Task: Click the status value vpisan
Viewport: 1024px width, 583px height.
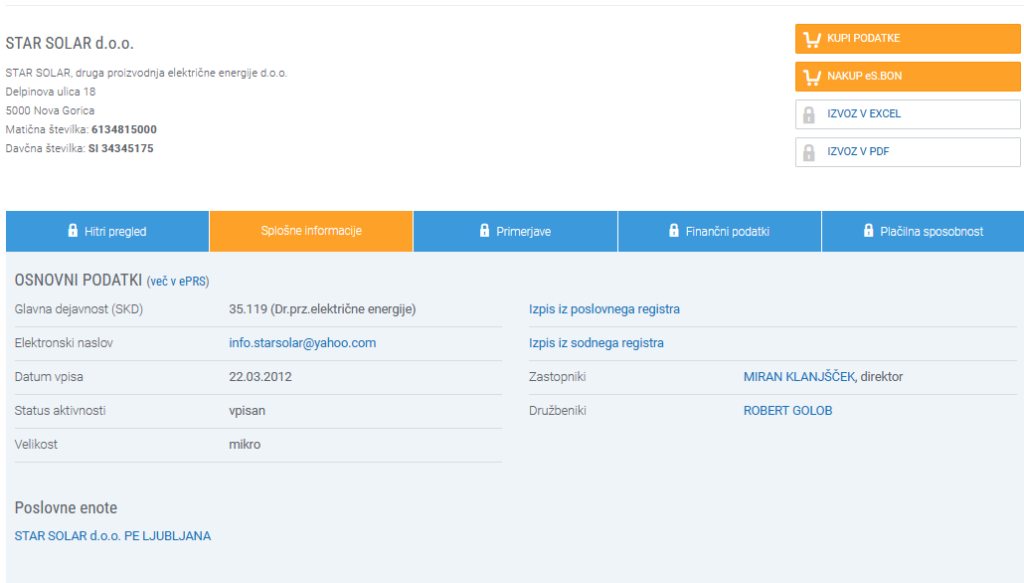Action: (x=247, y=411)
